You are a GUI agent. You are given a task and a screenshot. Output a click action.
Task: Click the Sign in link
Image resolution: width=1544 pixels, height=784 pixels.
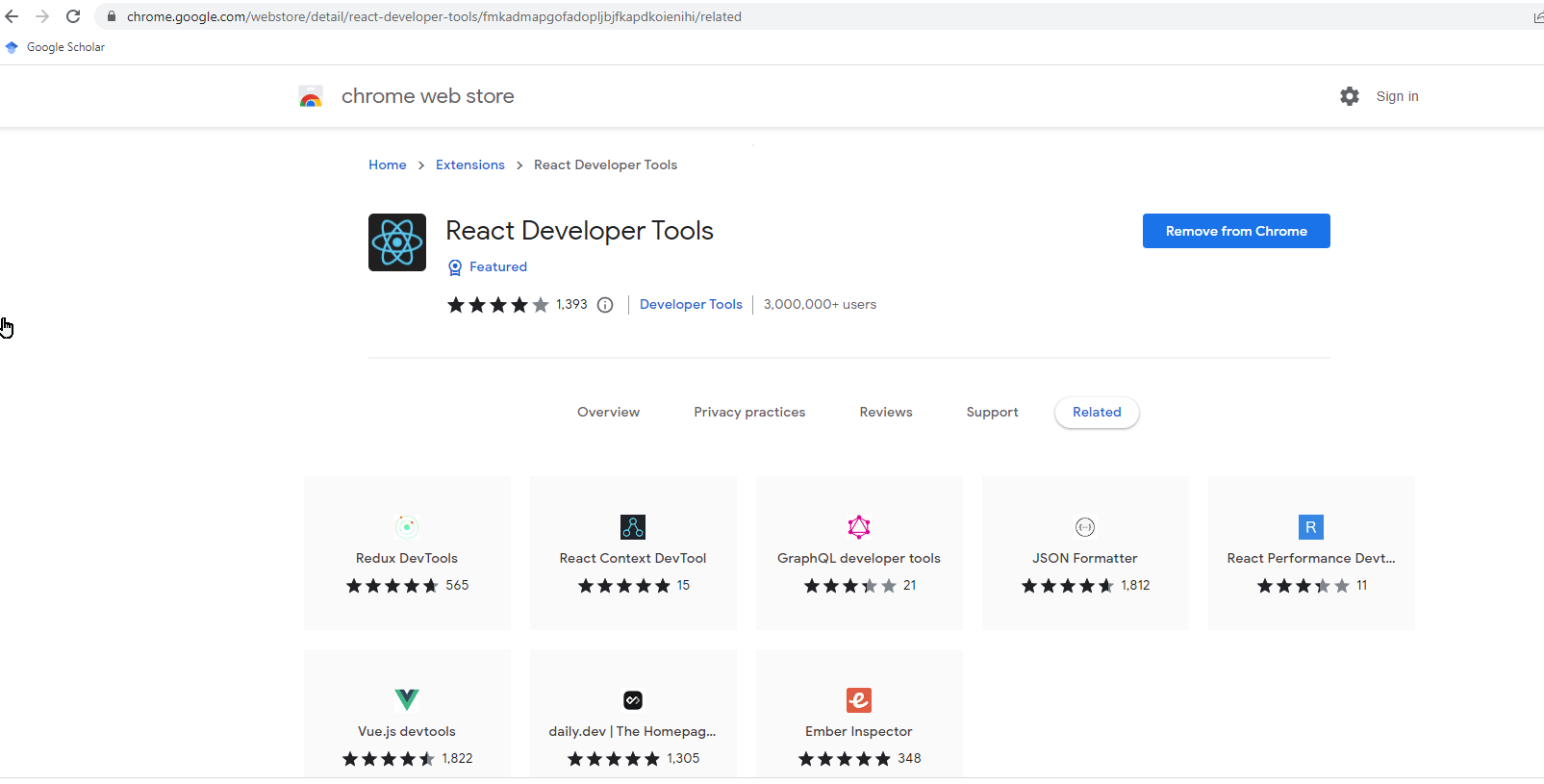[x=1397, y=96]
